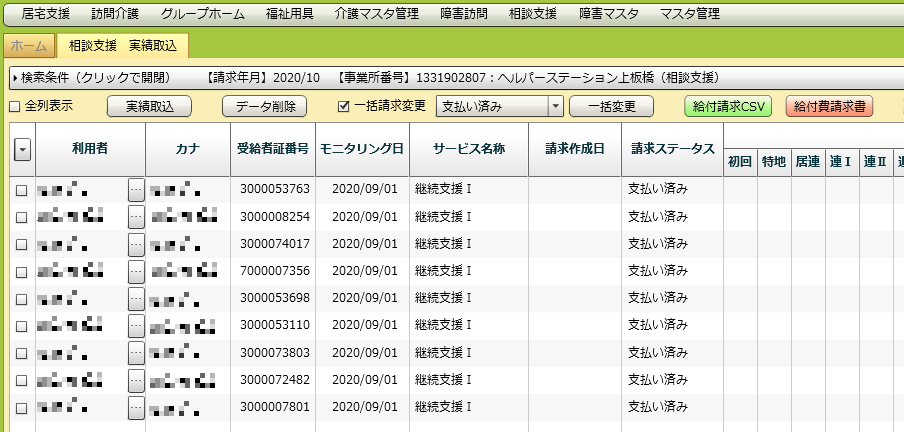Click the ellipsis button for recipient 3000053110
Viewport: 904px width, 432px height.
pos(137,326)
